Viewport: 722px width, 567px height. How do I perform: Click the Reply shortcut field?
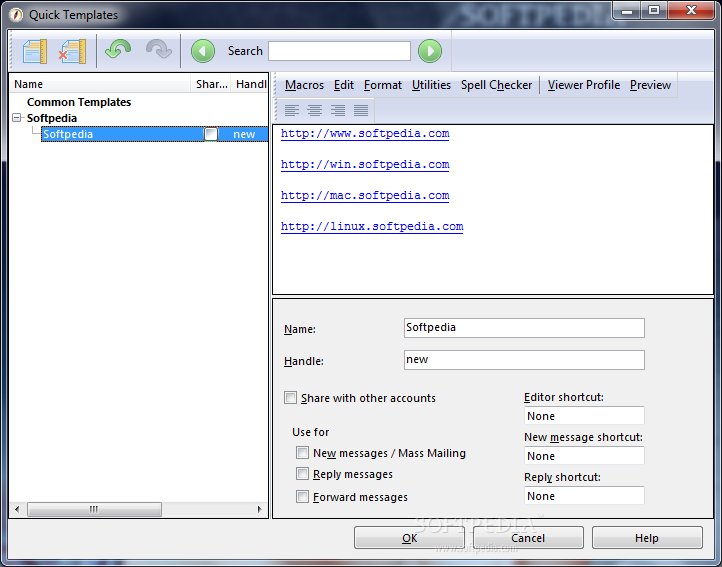584,496
